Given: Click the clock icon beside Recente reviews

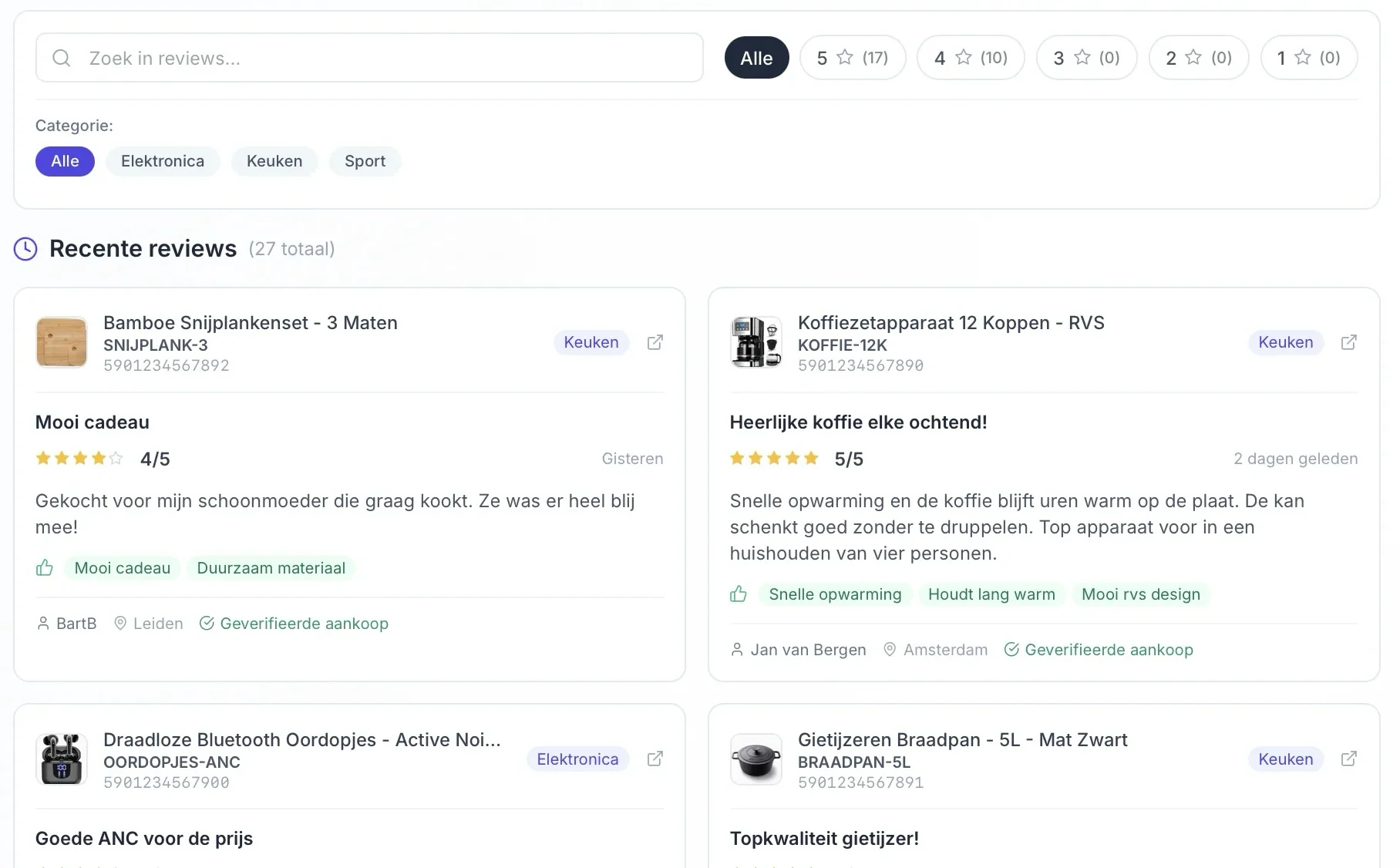Looking at the screenshot, I should [25, 249].
